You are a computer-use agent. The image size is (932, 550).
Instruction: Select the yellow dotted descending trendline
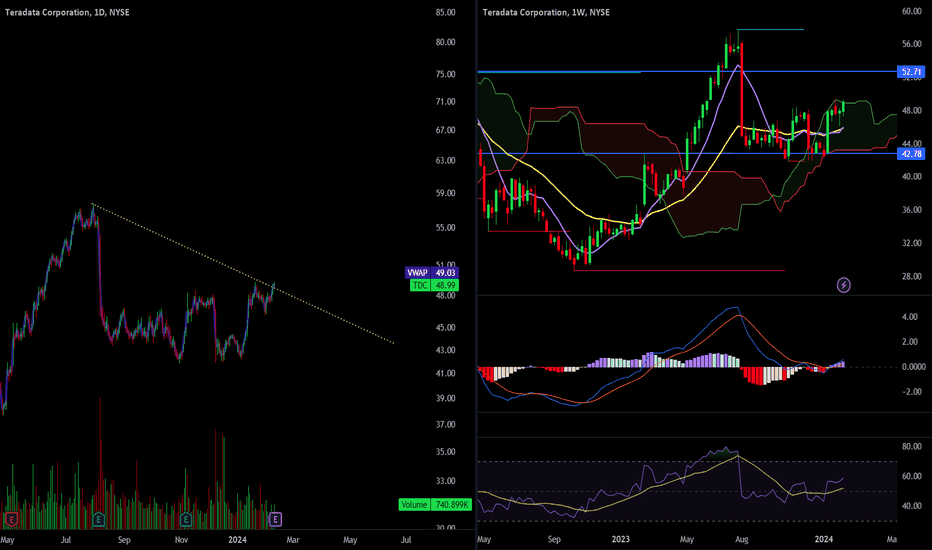[x=243, y=274]
